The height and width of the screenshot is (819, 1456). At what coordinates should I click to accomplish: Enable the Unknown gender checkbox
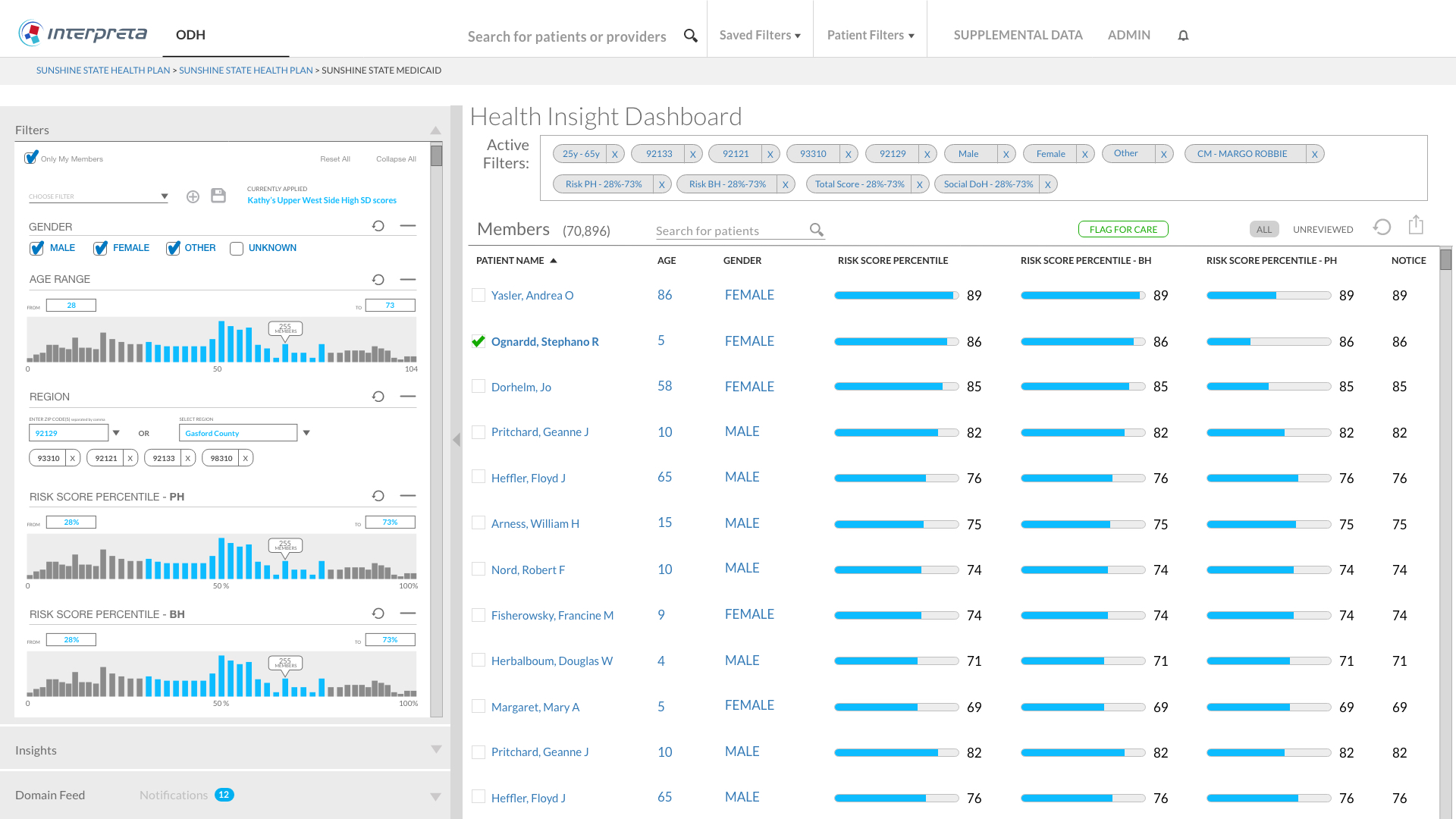(237, 249)
